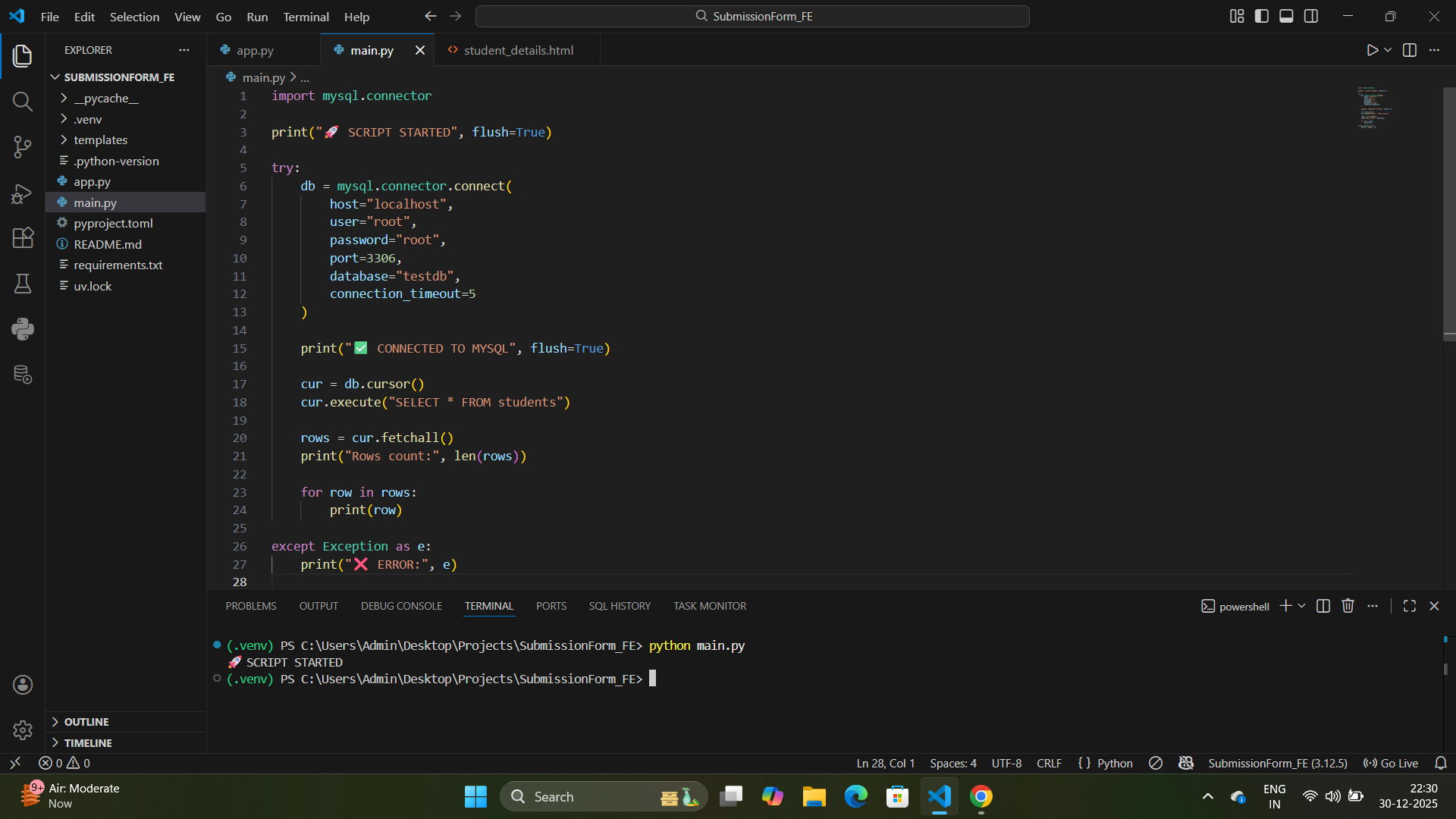The image size is (1456, 819).
Task: Run the Python file with play button
Action: (1372, 50)
